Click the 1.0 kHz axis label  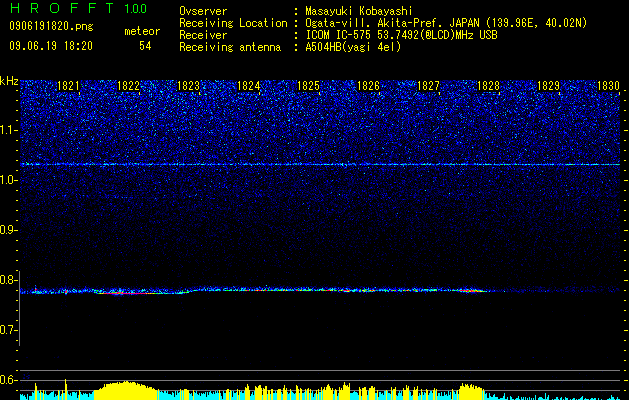point(9,180)
